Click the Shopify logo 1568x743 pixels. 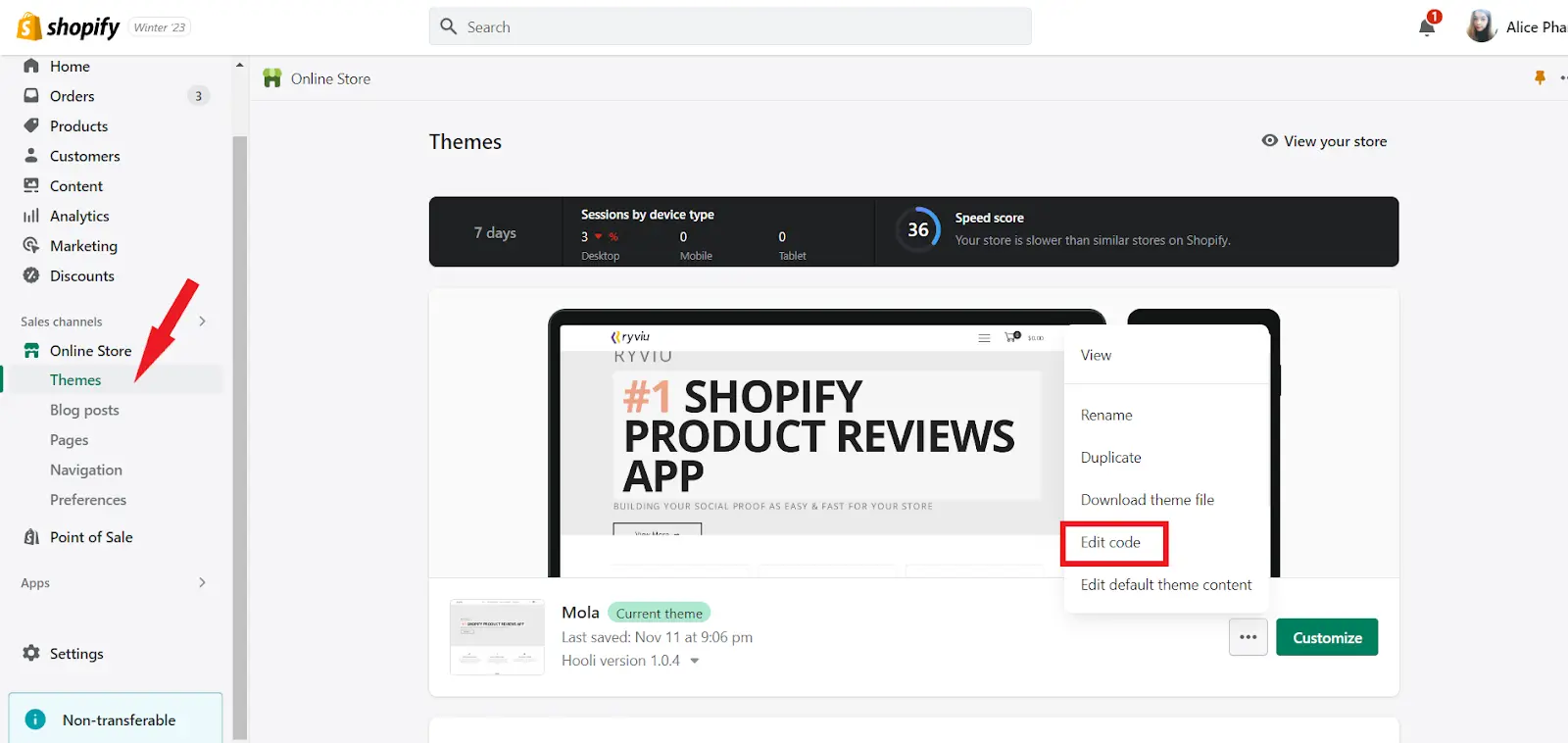click(x=68, y=26)
